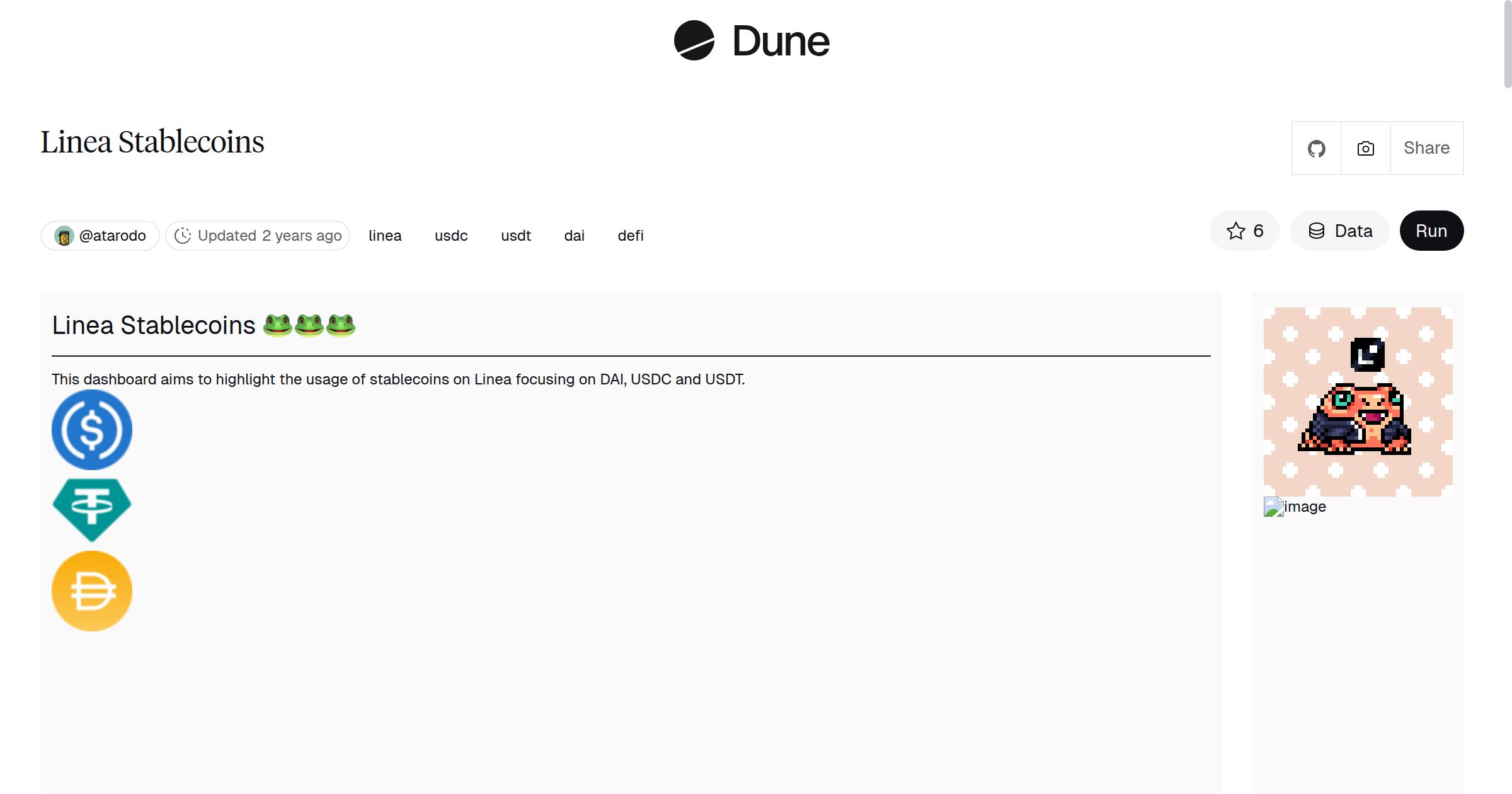Click the Tether USDT logo
Viewport: 1512px width, 794px height.
(x=92, y=509)
